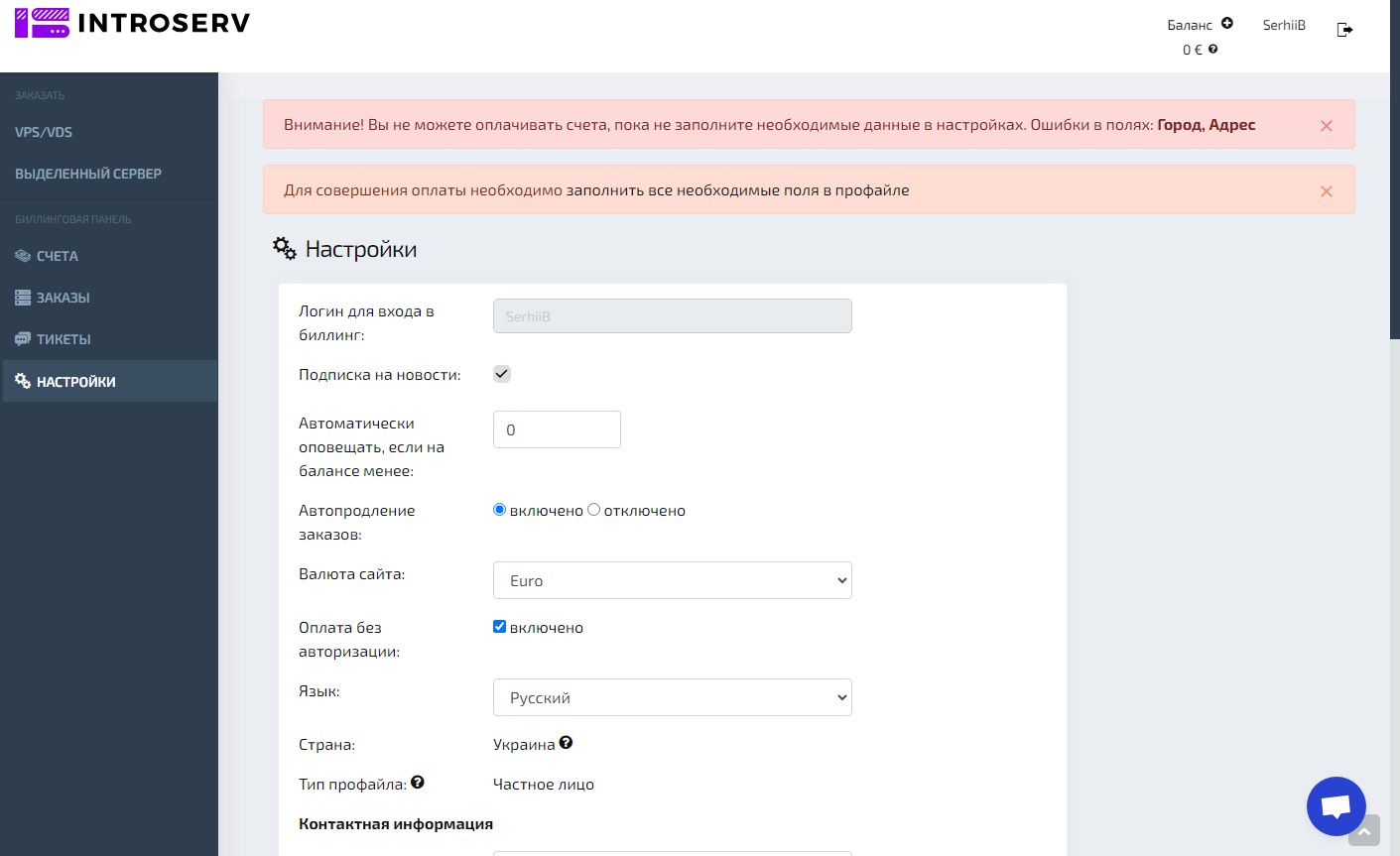The height and width of the screenshot is (856, 1400).
Task: Toggle the Оплата без авторизации checkbox
Action: coord(500,627)
